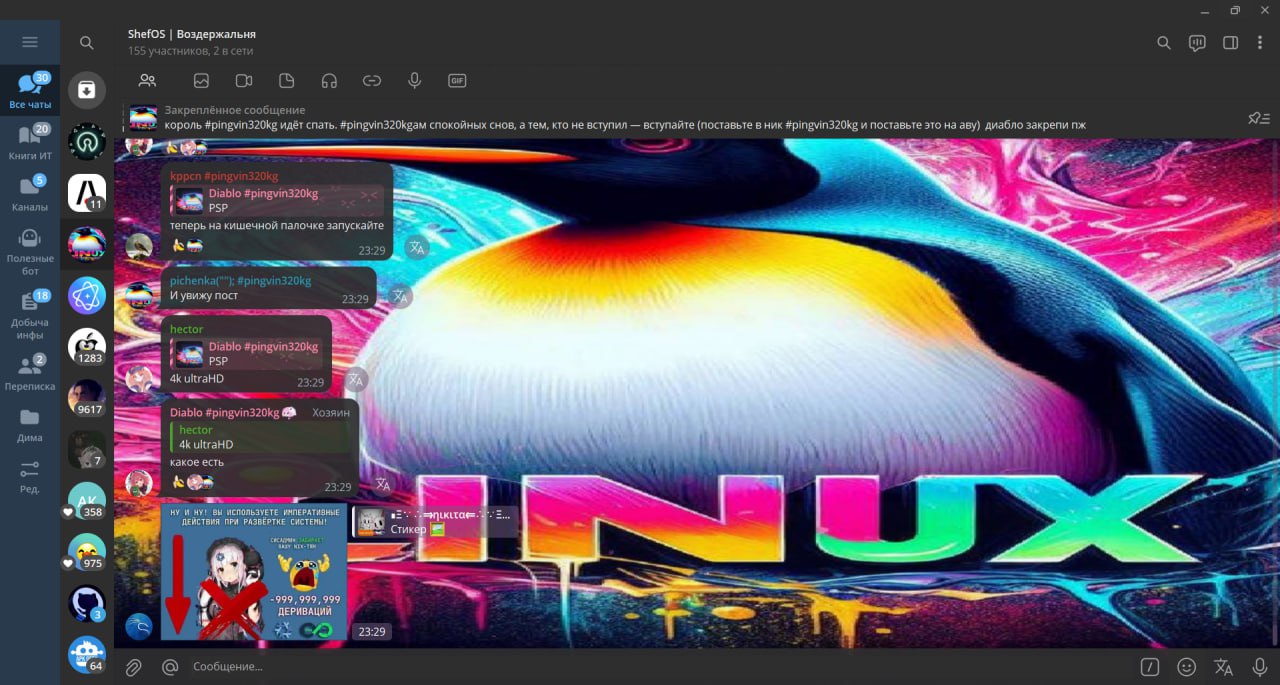Record a voice message with microphone
Image resolution: width=1280 pixels, height=685 pixels.
click(1259, 667)
